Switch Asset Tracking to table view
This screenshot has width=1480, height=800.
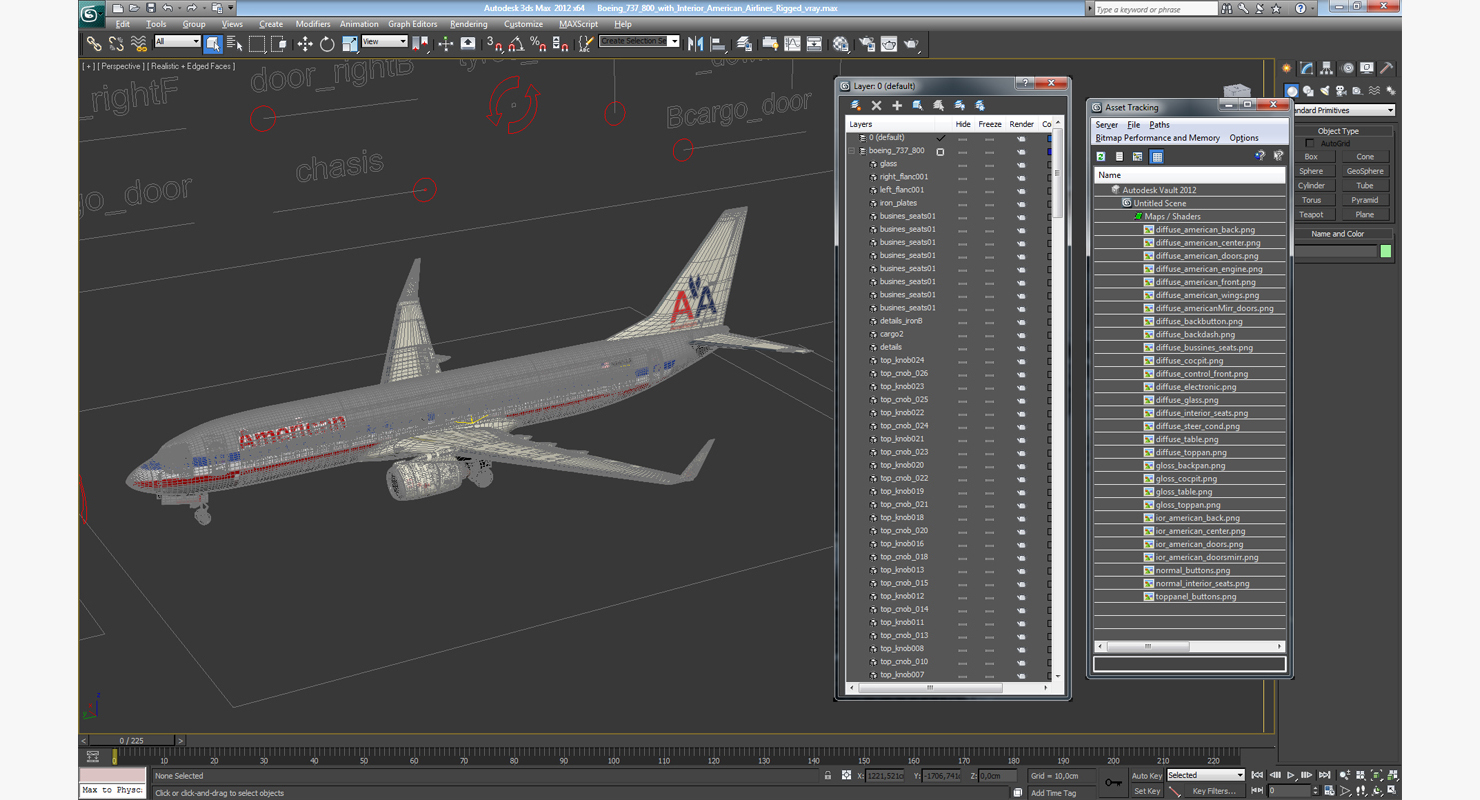coord(1157,157)
